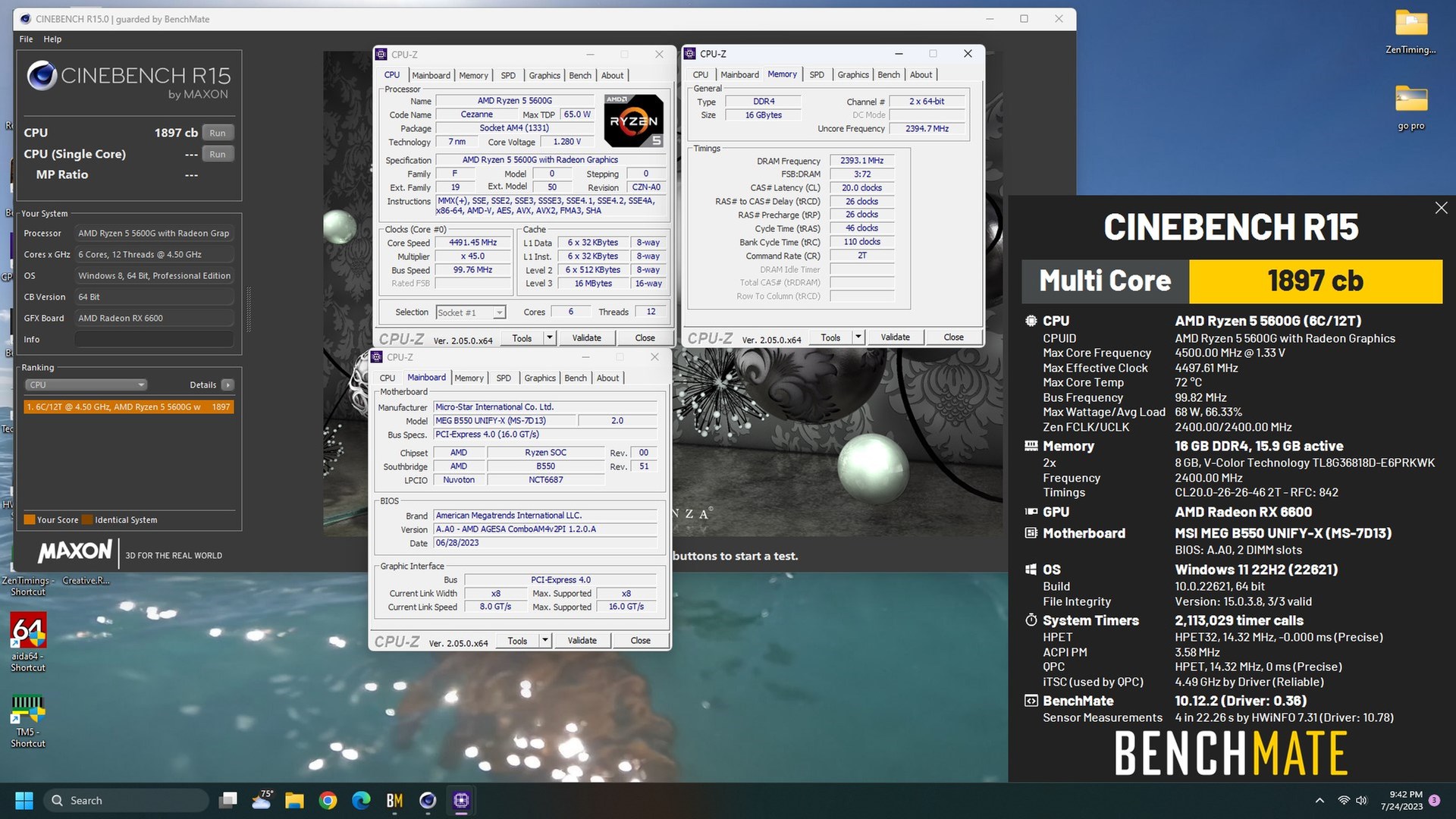
Task: Click Tools button in Mainboard window
Action: tap(517, 640)
